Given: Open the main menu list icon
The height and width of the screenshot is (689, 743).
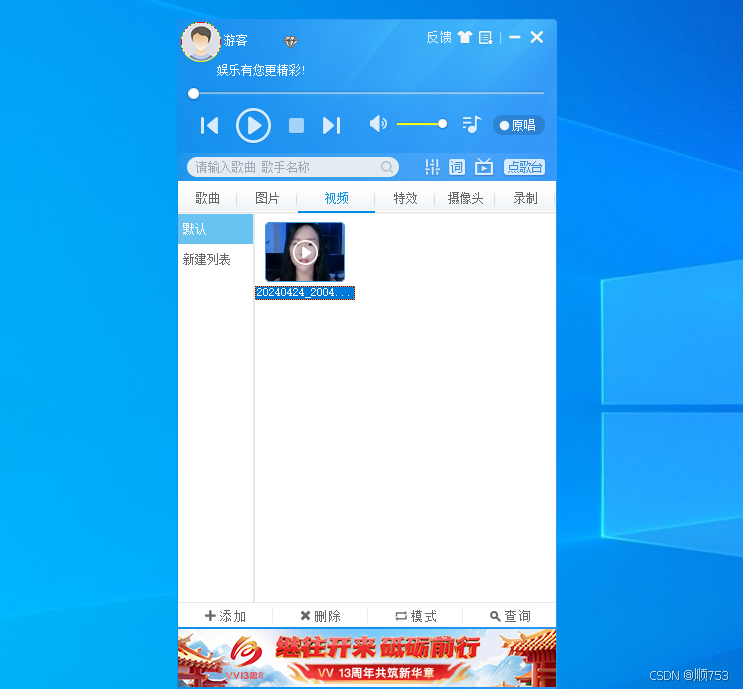Looking at the screenshot, I should 486,37.
